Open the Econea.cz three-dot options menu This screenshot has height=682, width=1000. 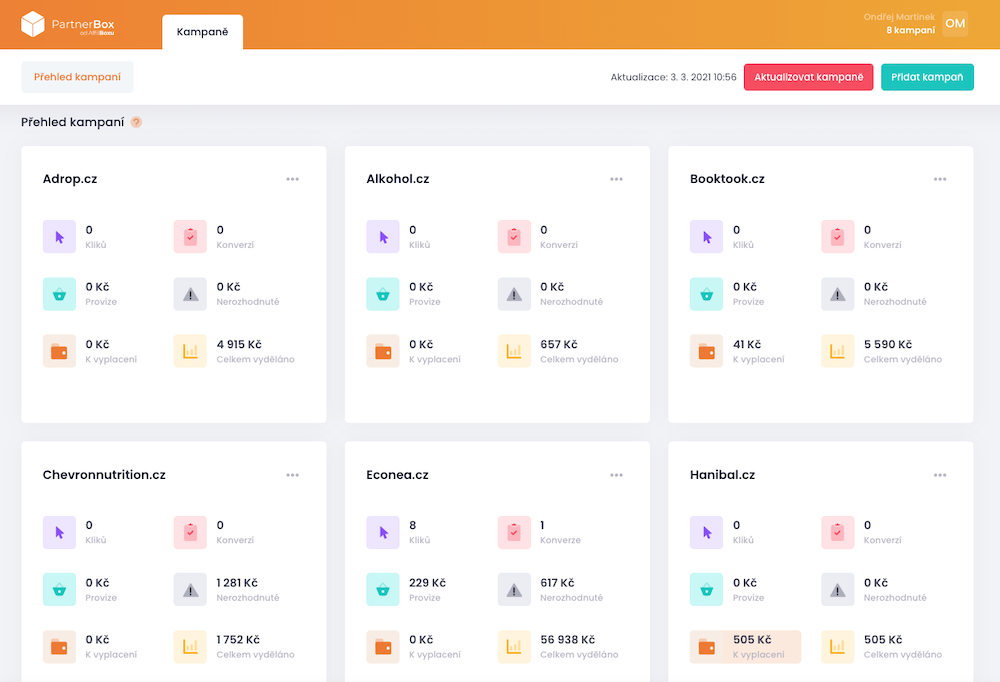(617, 475)
